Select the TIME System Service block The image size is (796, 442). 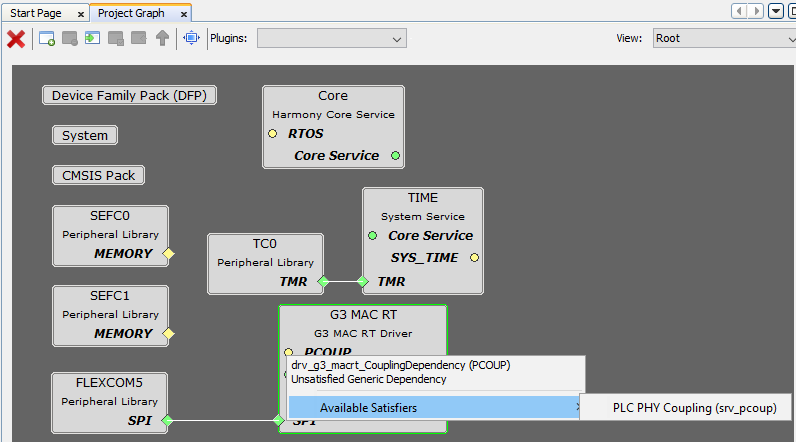click(423, 241)
